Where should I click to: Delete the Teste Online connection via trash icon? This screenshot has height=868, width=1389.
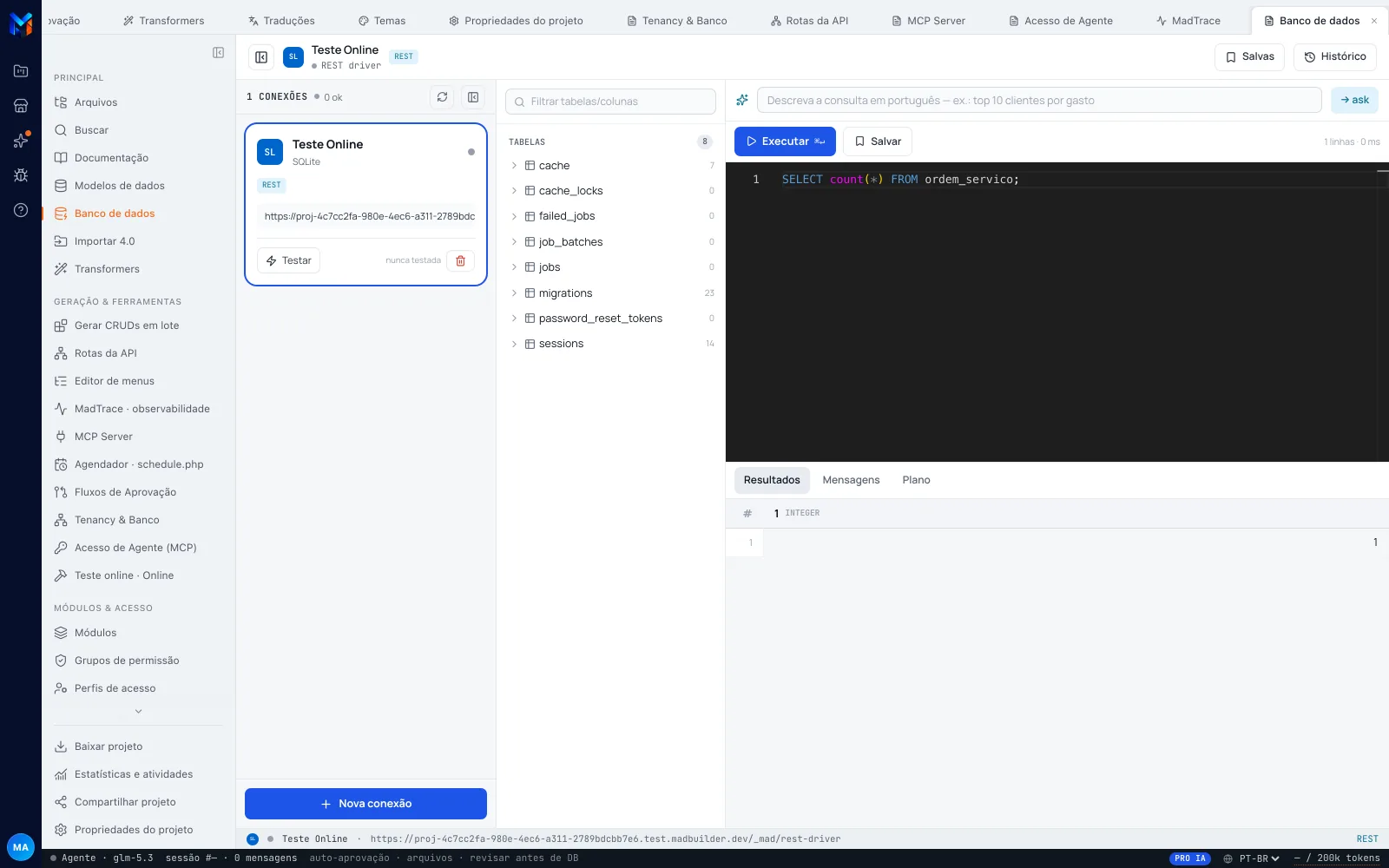[460, 260]
